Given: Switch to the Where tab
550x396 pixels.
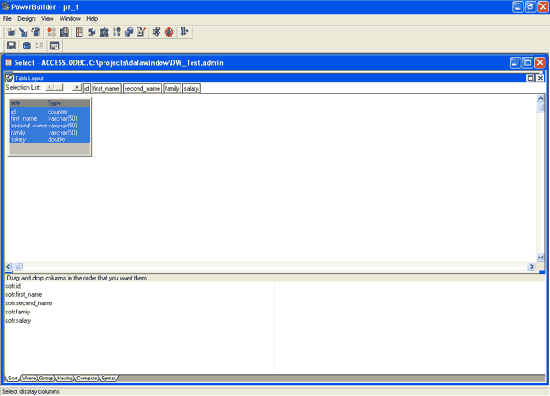Looking at the screenshot, I should (29, 378).
